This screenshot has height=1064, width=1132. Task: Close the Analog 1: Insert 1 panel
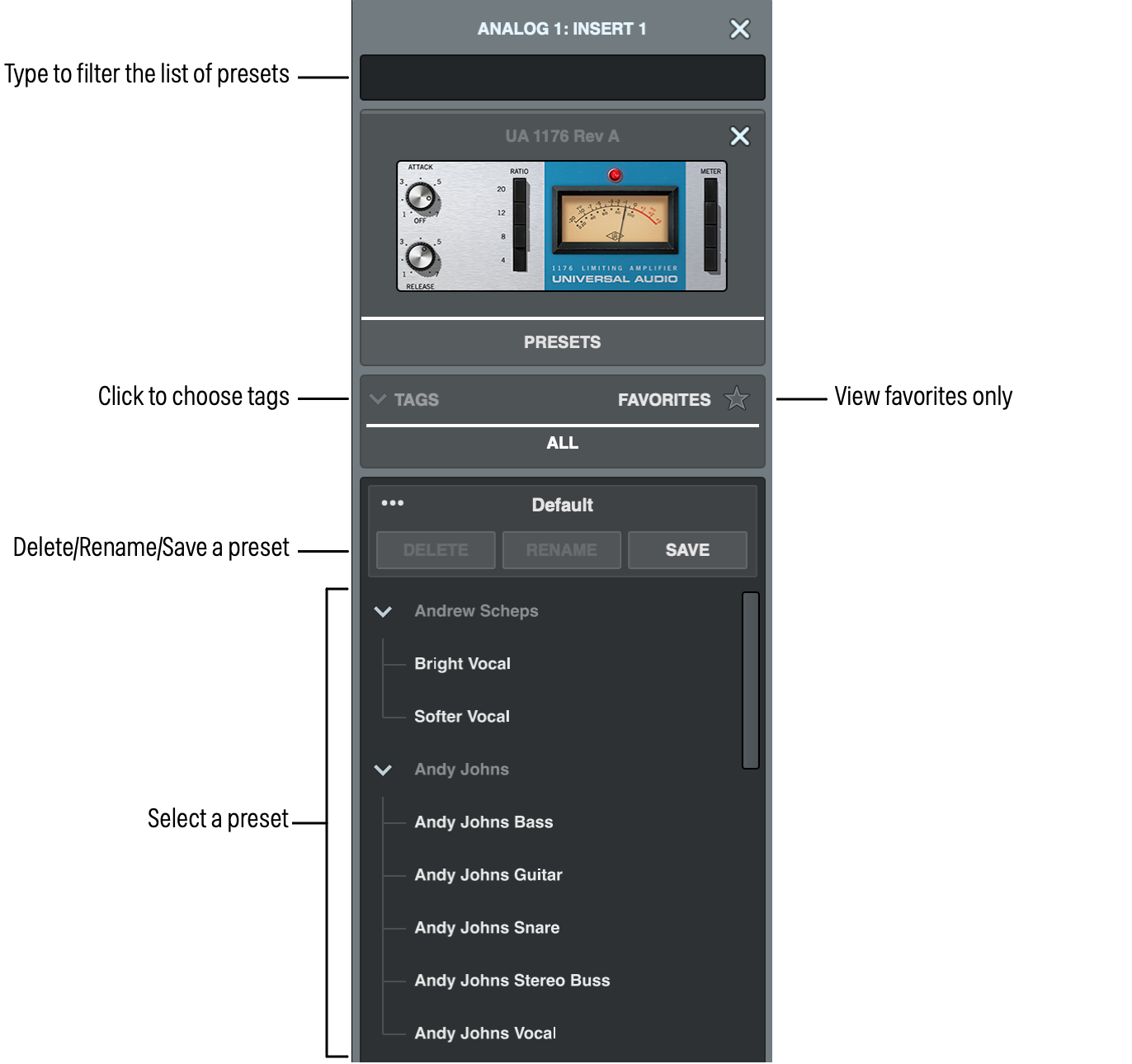740,29
